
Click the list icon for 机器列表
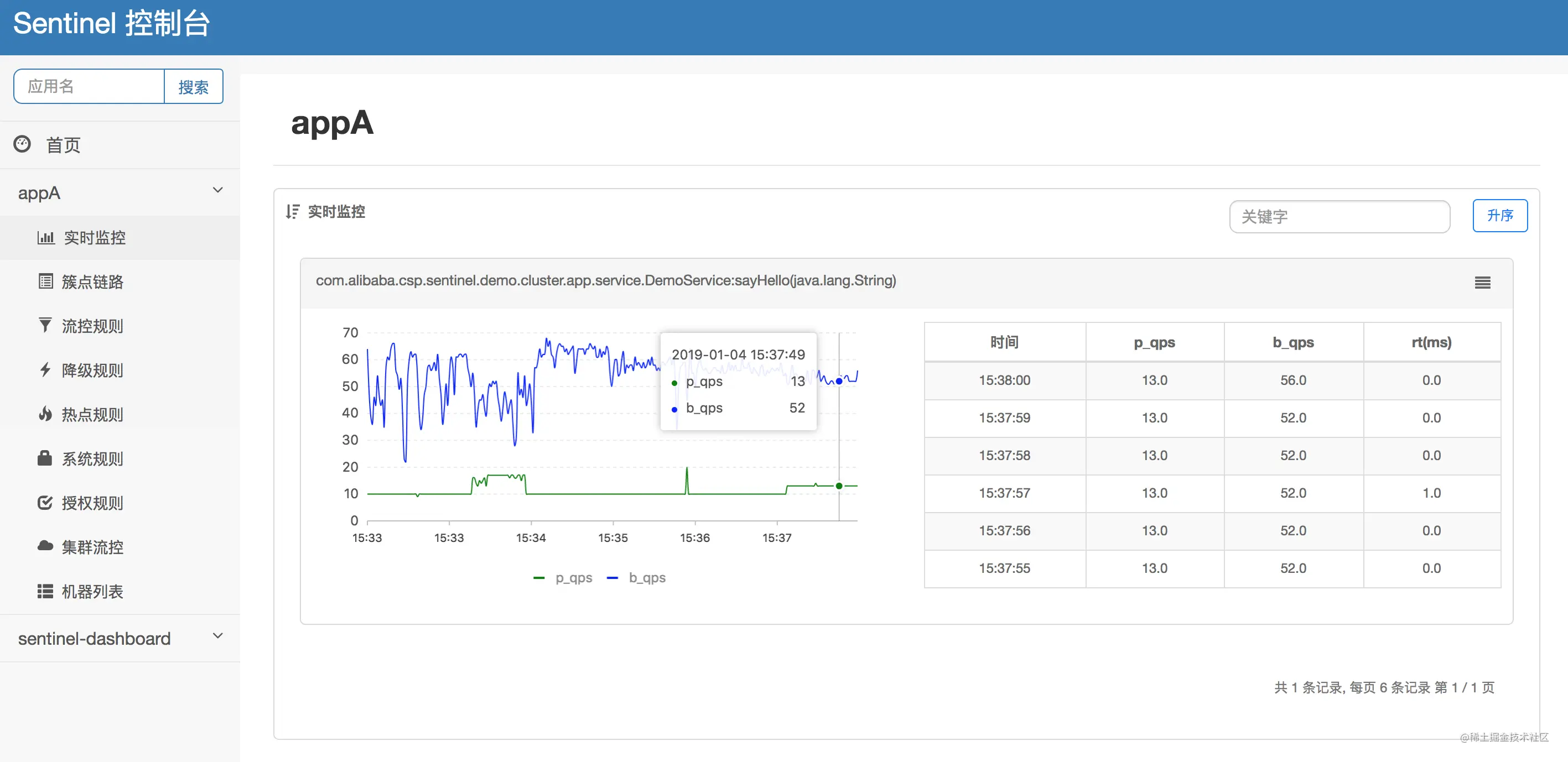click(45, 591)
